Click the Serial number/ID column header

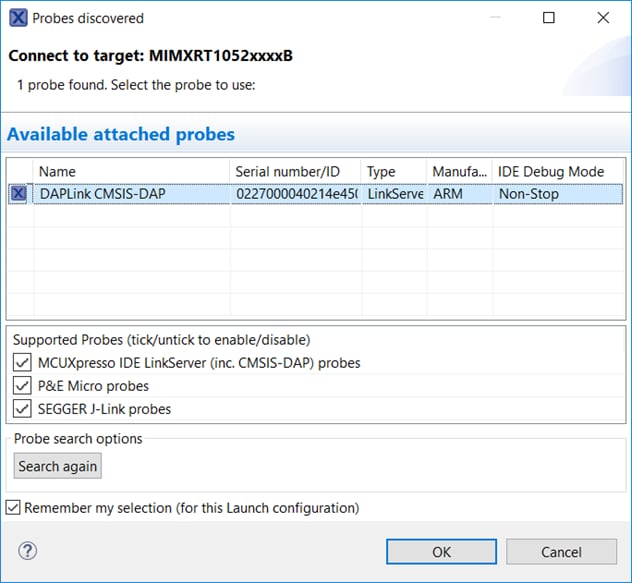(294, 171)
